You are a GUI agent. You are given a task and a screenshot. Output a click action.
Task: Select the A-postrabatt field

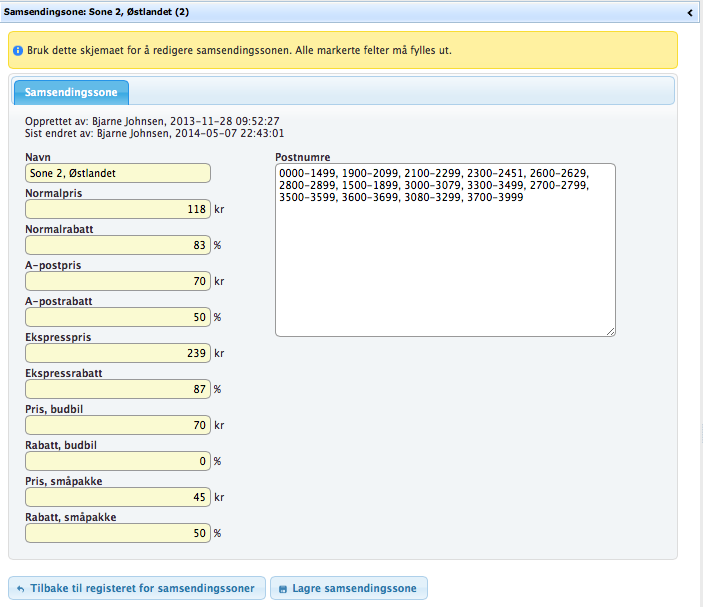click(x=118, y=317)
